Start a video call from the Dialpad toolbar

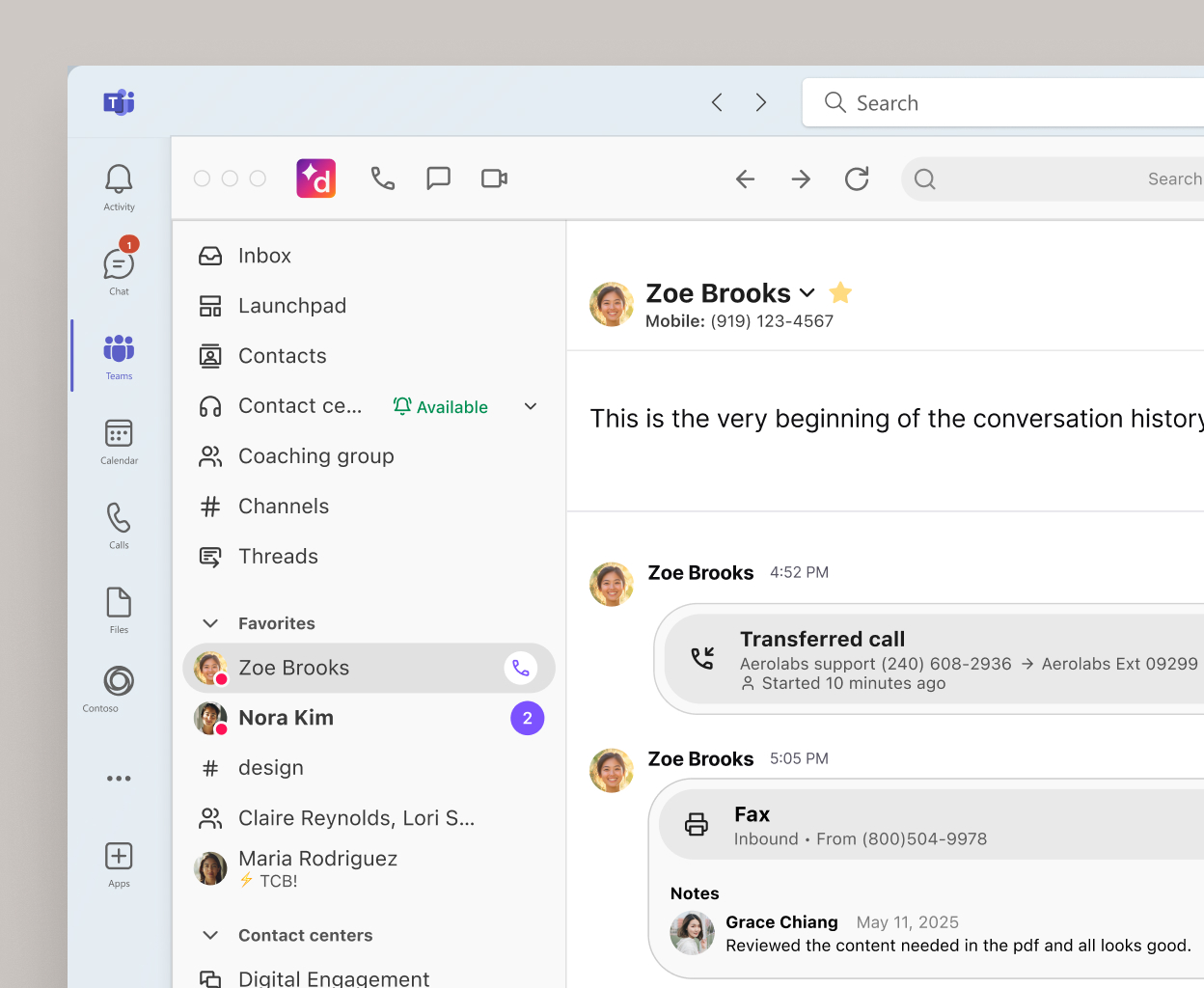494,178
